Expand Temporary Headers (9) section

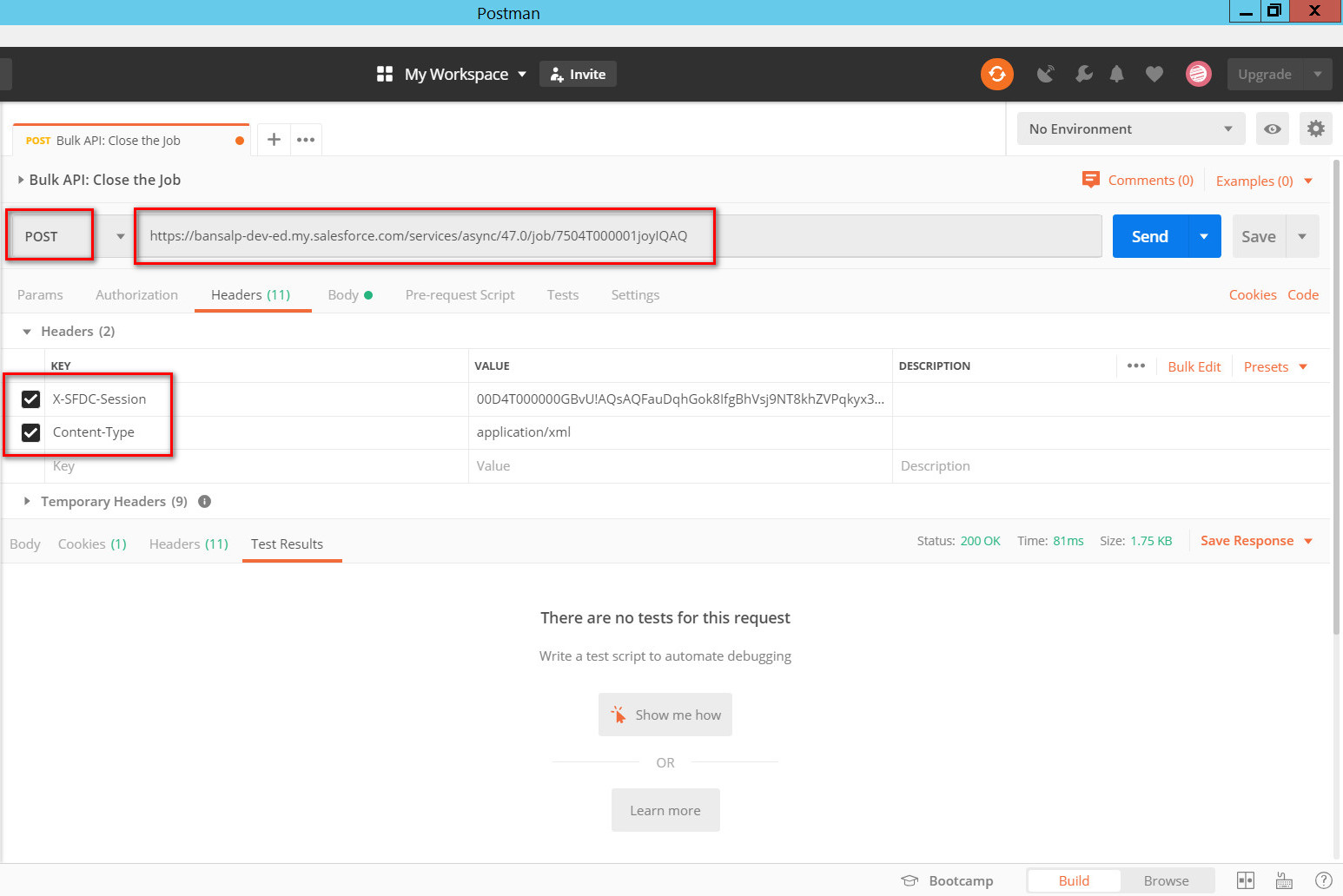click(27, 501)
